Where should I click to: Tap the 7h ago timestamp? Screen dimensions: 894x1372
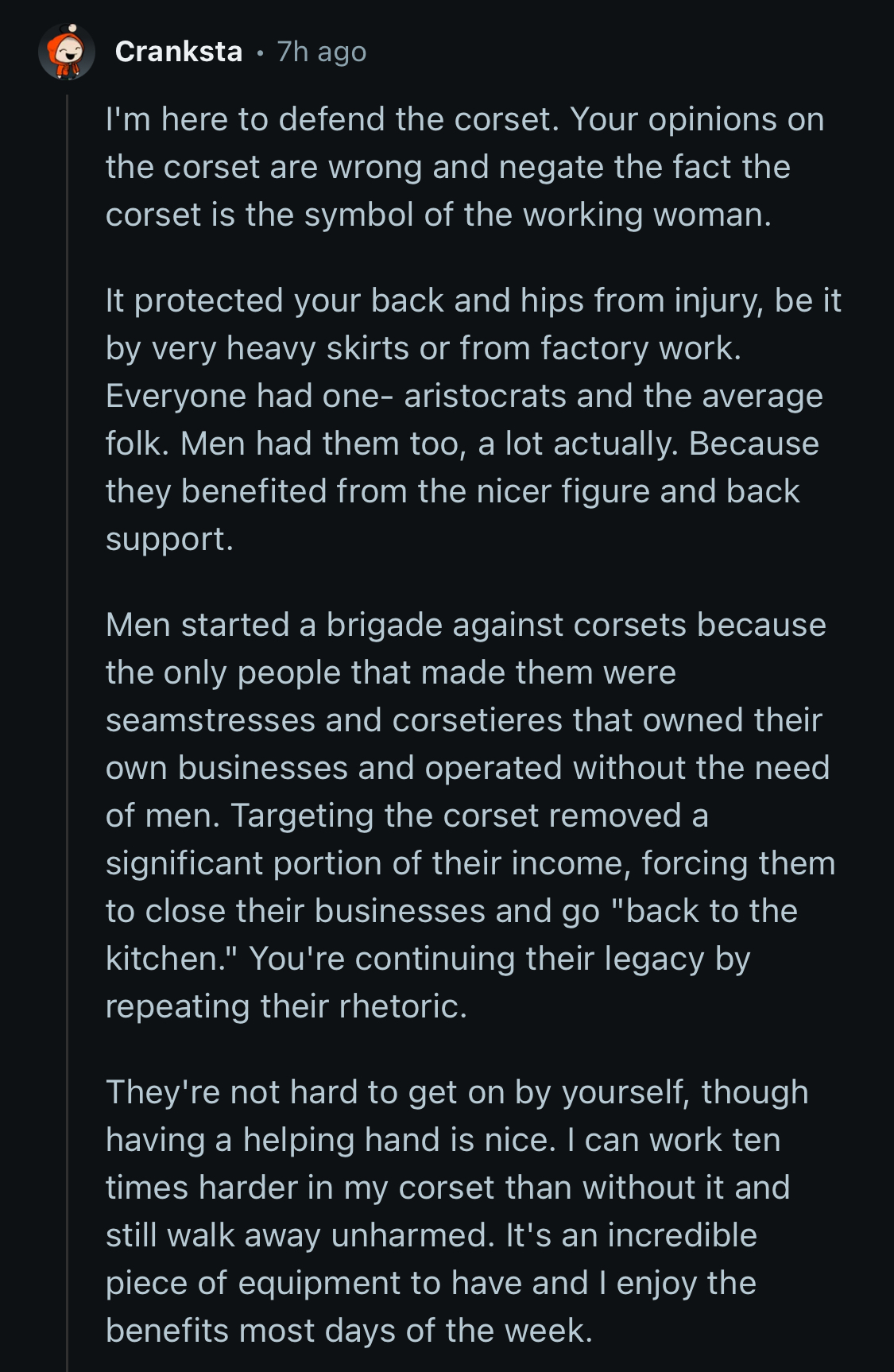[x=322, y=52]
